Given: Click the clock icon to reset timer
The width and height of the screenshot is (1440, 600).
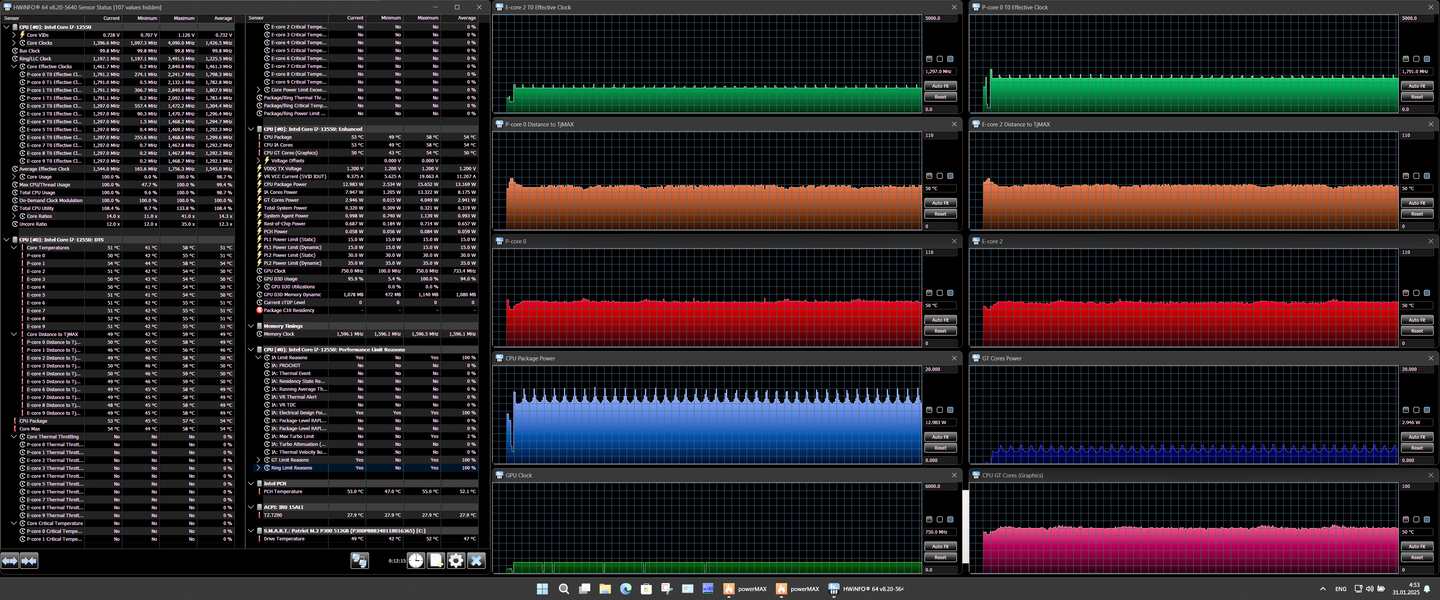Looking at the screenshot, I should [415, 561].
